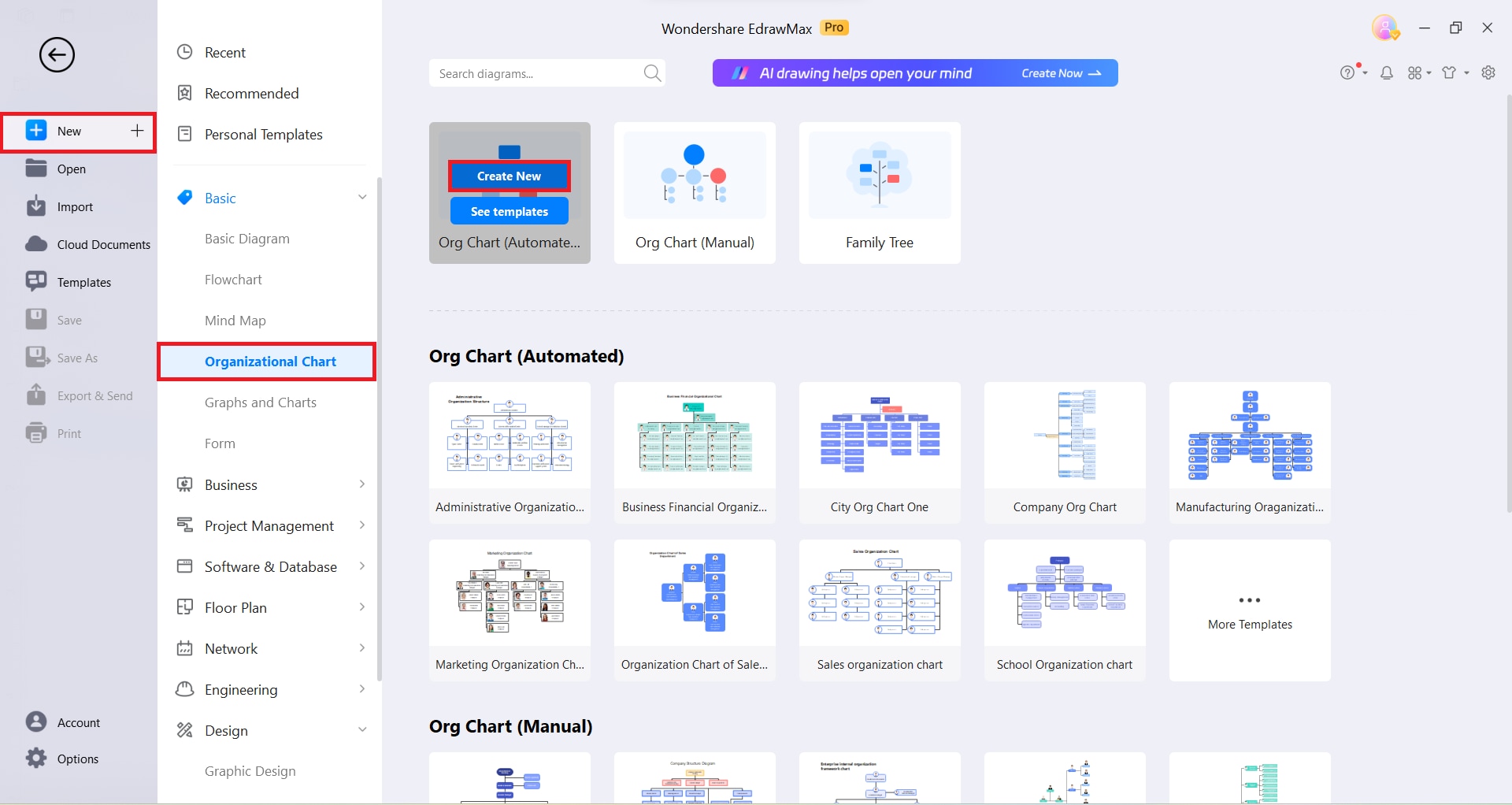Click the Network category icon
The height and width of the screenshot is (805, 1512).
coord(185,648)
